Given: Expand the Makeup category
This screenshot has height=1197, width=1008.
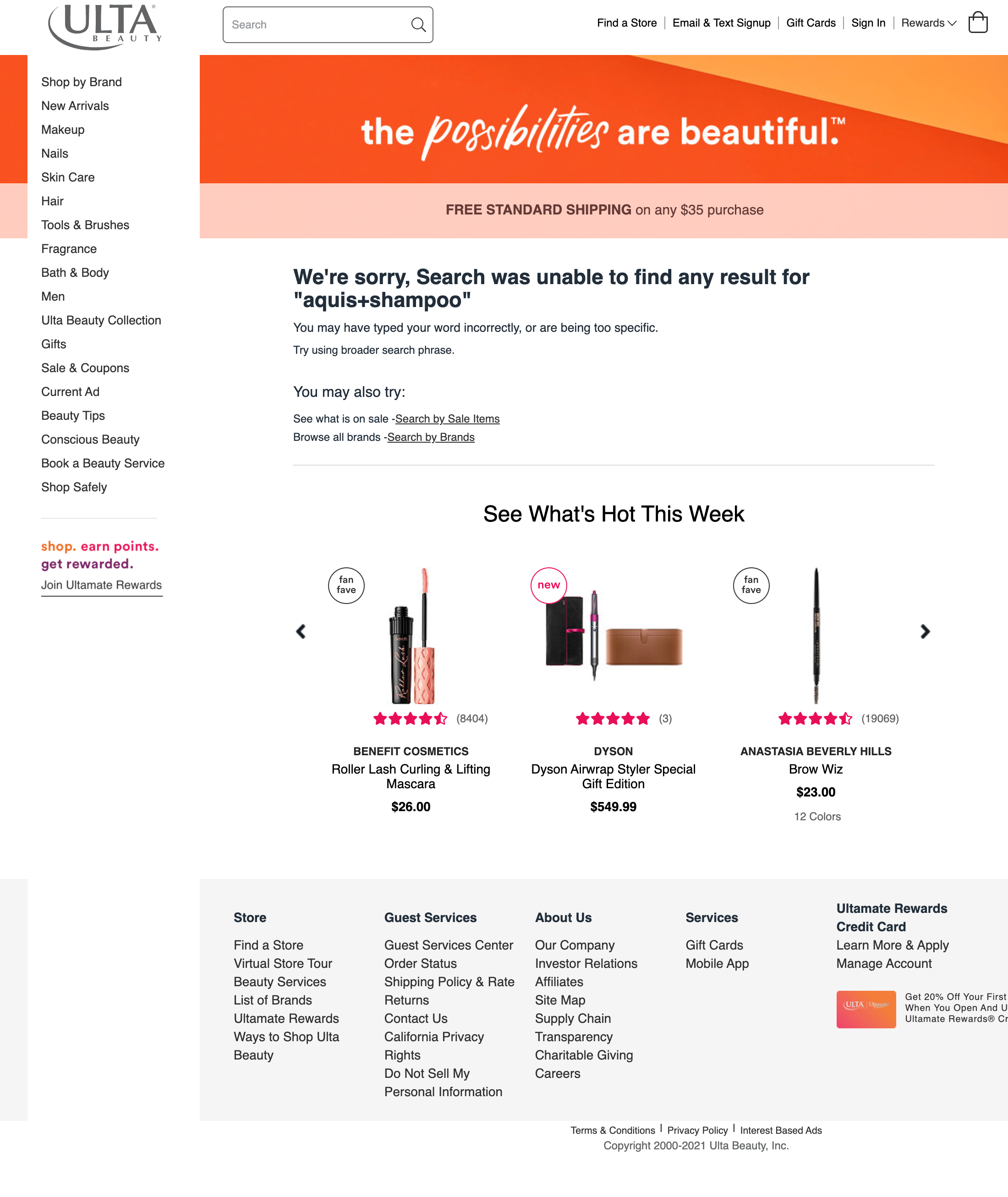Looking at the screenshot, I should click(x=63, y=130).
